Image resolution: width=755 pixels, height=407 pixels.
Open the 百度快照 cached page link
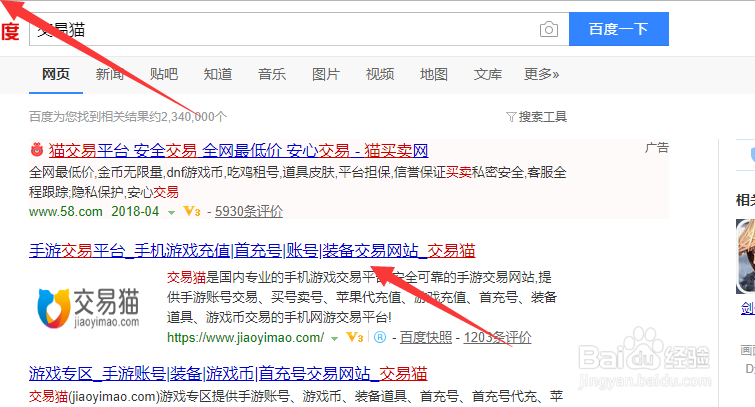[426, 338]
